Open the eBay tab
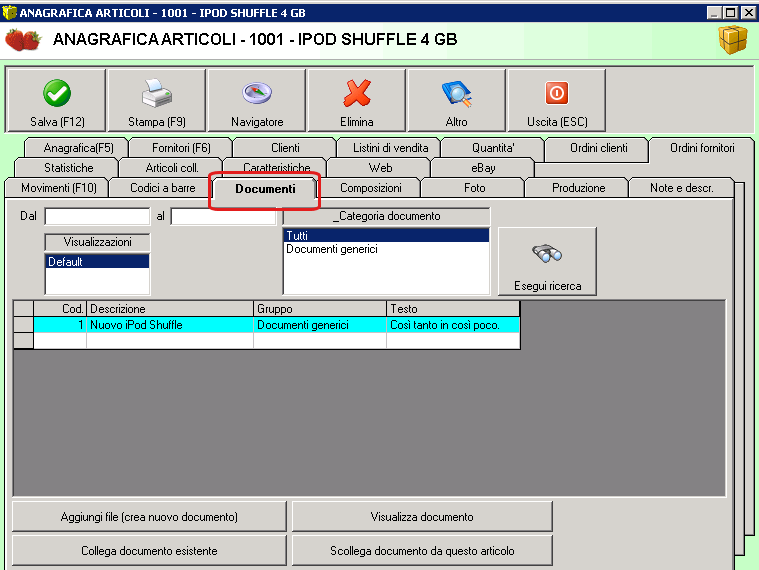The image size is (759, 570). pyautogui.click(x=484, y=167)
